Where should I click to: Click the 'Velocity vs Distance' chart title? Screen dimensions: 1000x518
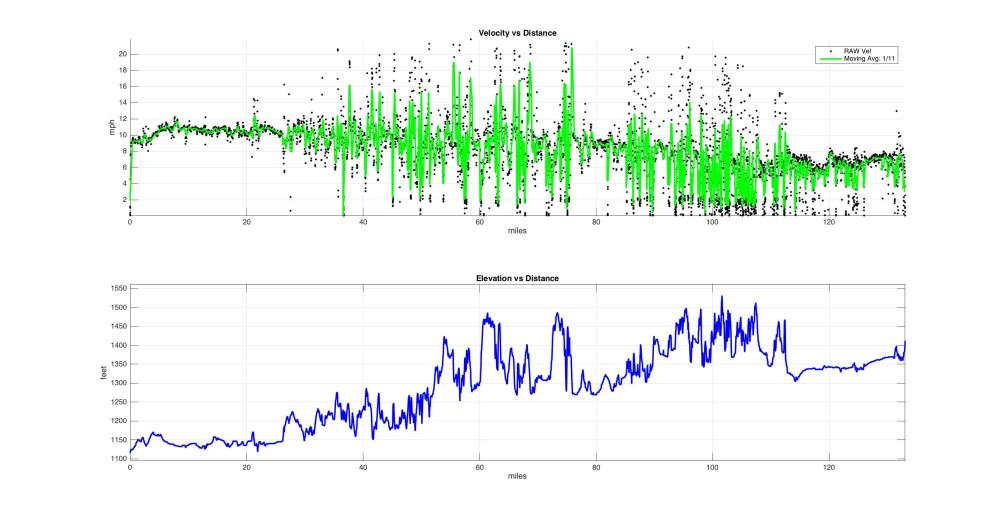517,32
